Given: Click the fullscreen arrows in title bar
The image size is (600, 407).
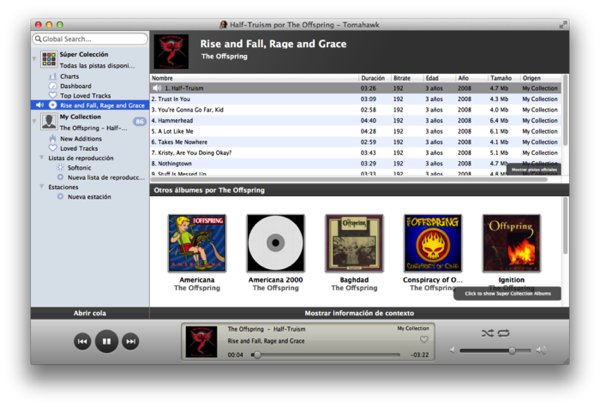Looking at the screenshot, I should pyautogui.click(x=563, y=24).
